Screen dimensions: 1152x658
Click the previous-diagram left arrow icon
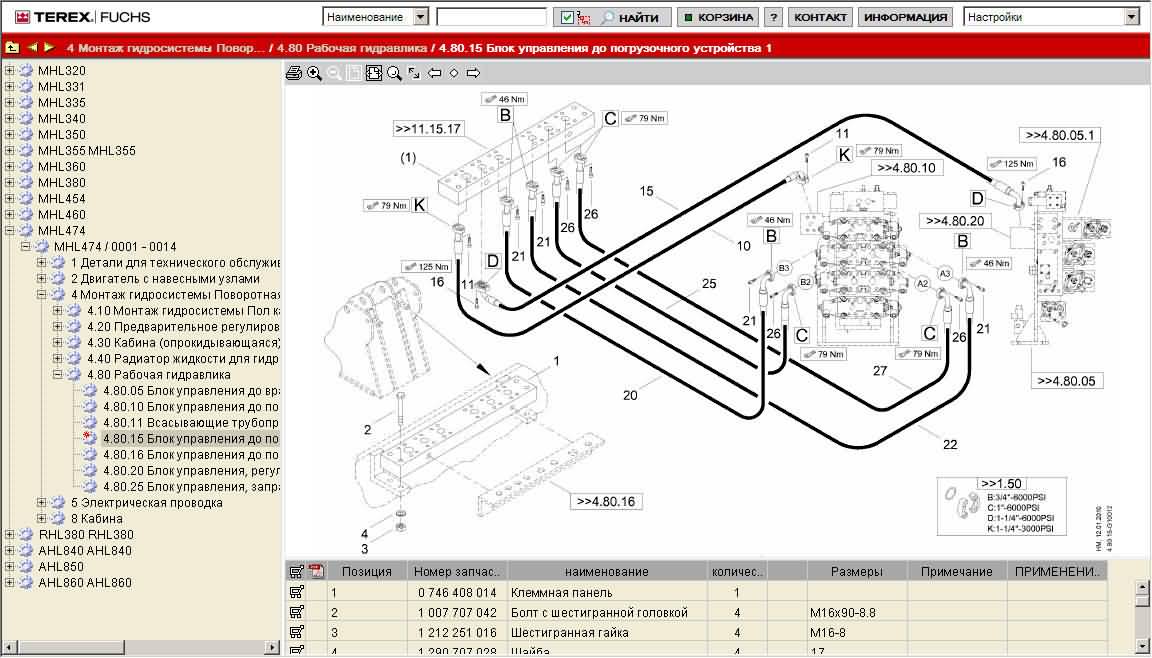pyautogui.click(x=435, y=72)
